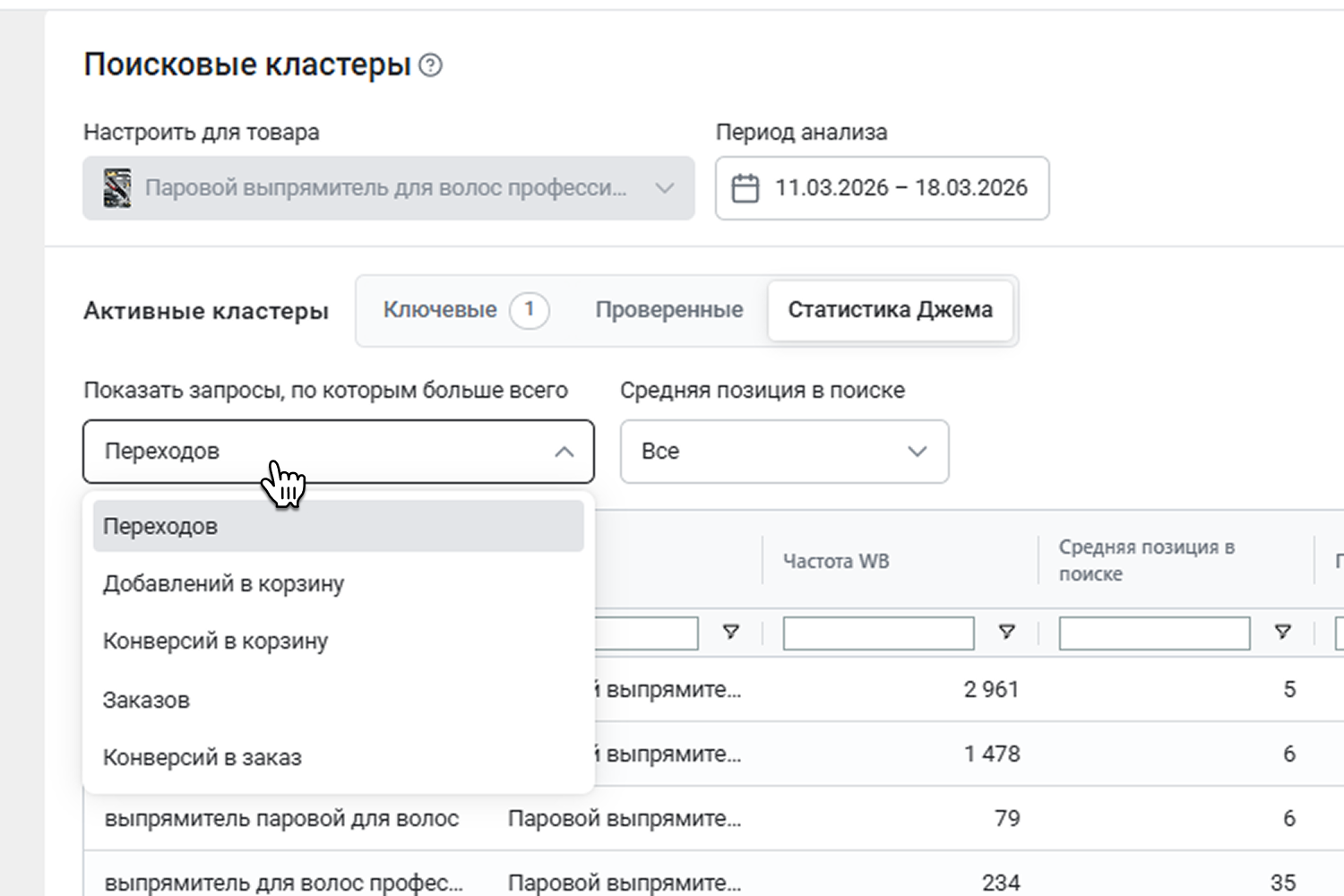Switch to the Проверенные tab
Image resolution: width=1344 pixels, height=896 pixels.
tap(668, 310)
